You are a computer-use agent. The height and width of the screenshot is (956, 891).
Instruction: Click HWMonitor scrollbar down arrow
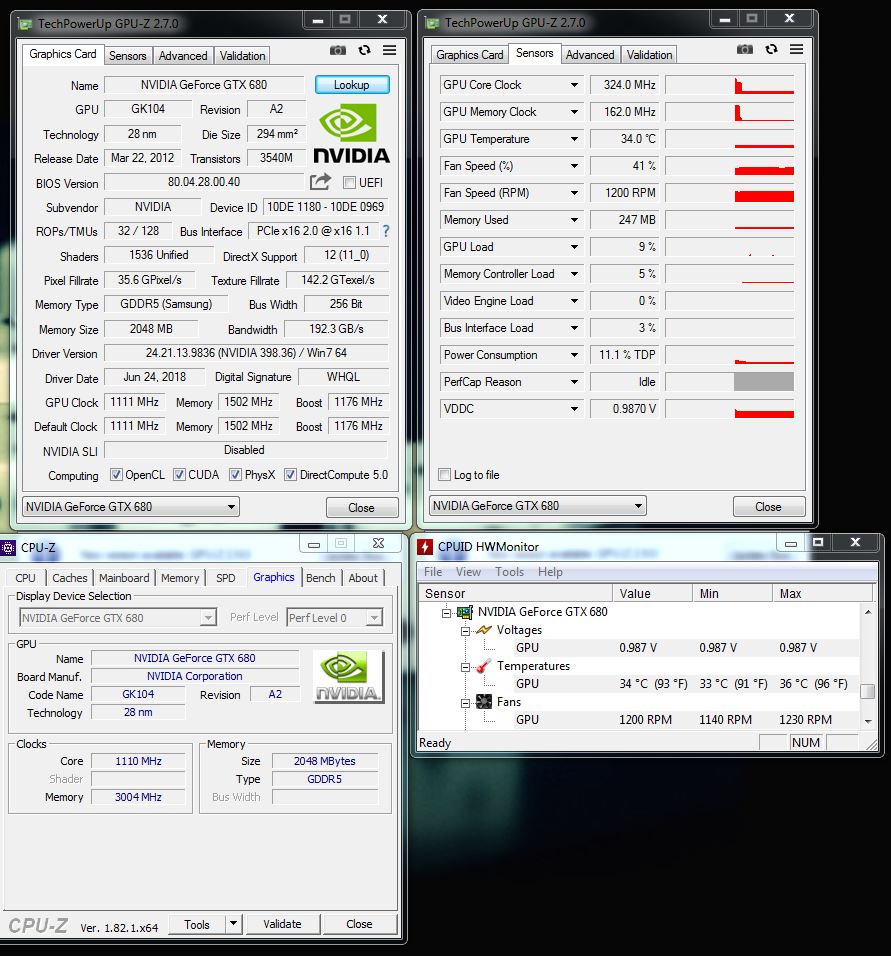[x=868, y=721]
